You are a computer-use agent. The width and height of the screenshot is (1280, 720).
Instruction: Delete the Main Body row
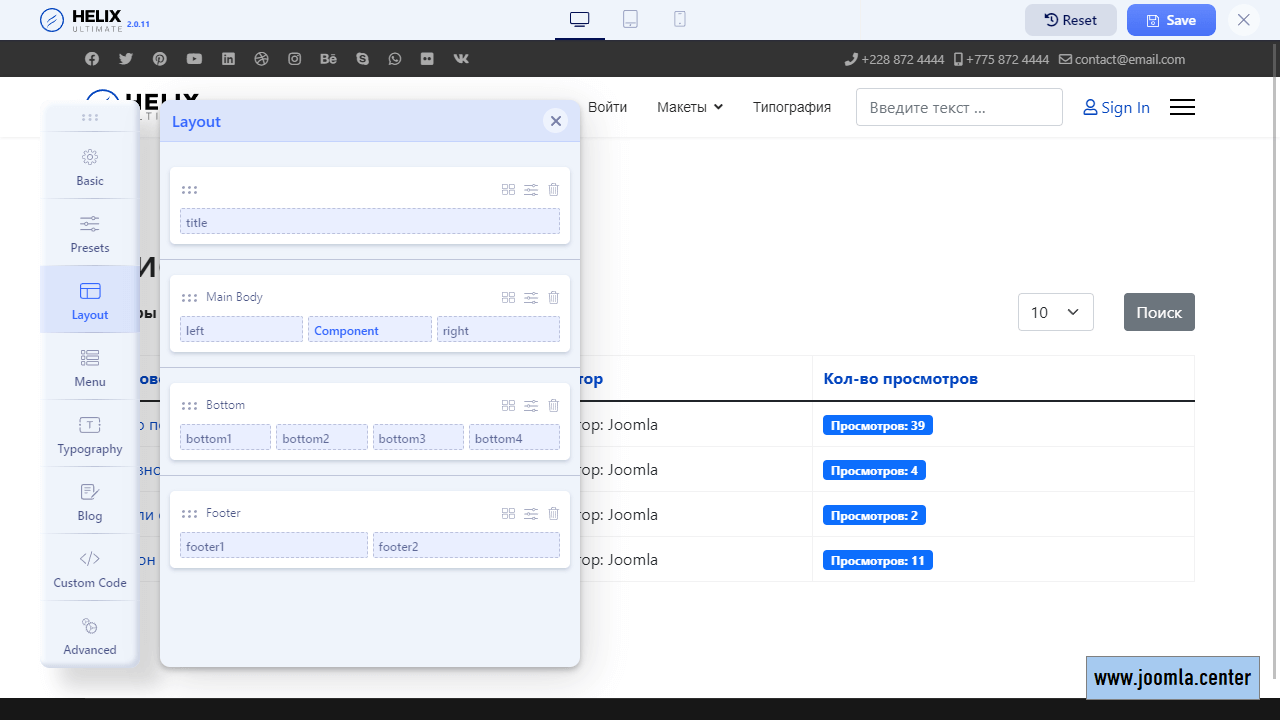pos(554,298)
